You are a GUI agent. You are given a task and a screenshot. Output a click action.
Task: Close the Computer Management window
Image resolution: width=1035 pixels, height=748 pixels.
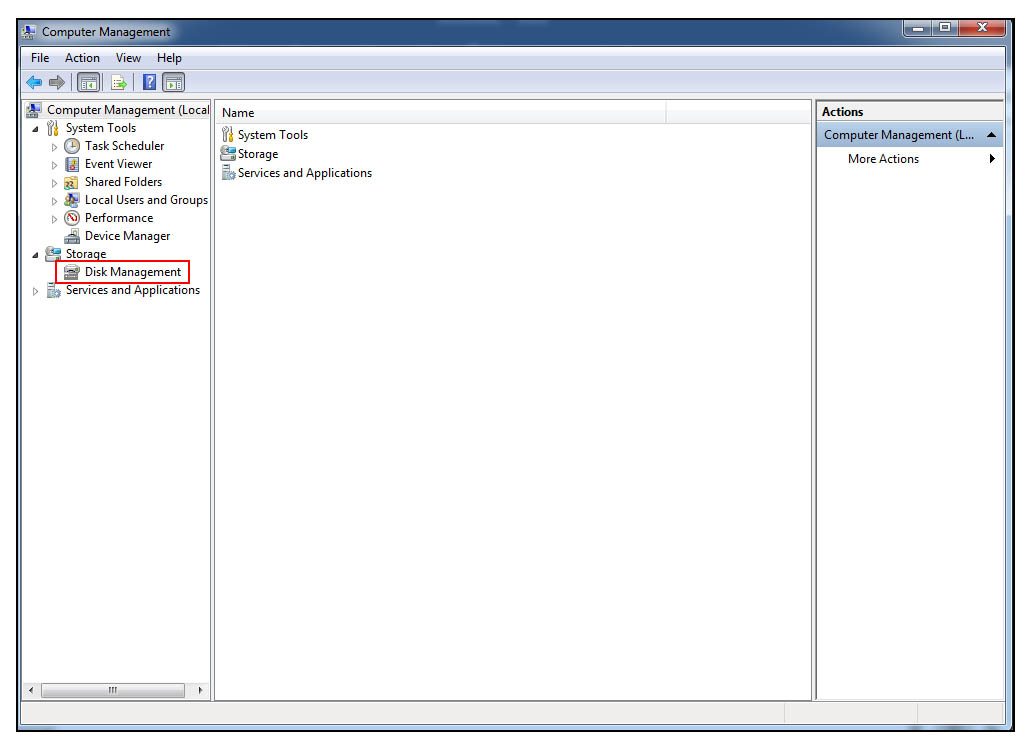[982, 28]
